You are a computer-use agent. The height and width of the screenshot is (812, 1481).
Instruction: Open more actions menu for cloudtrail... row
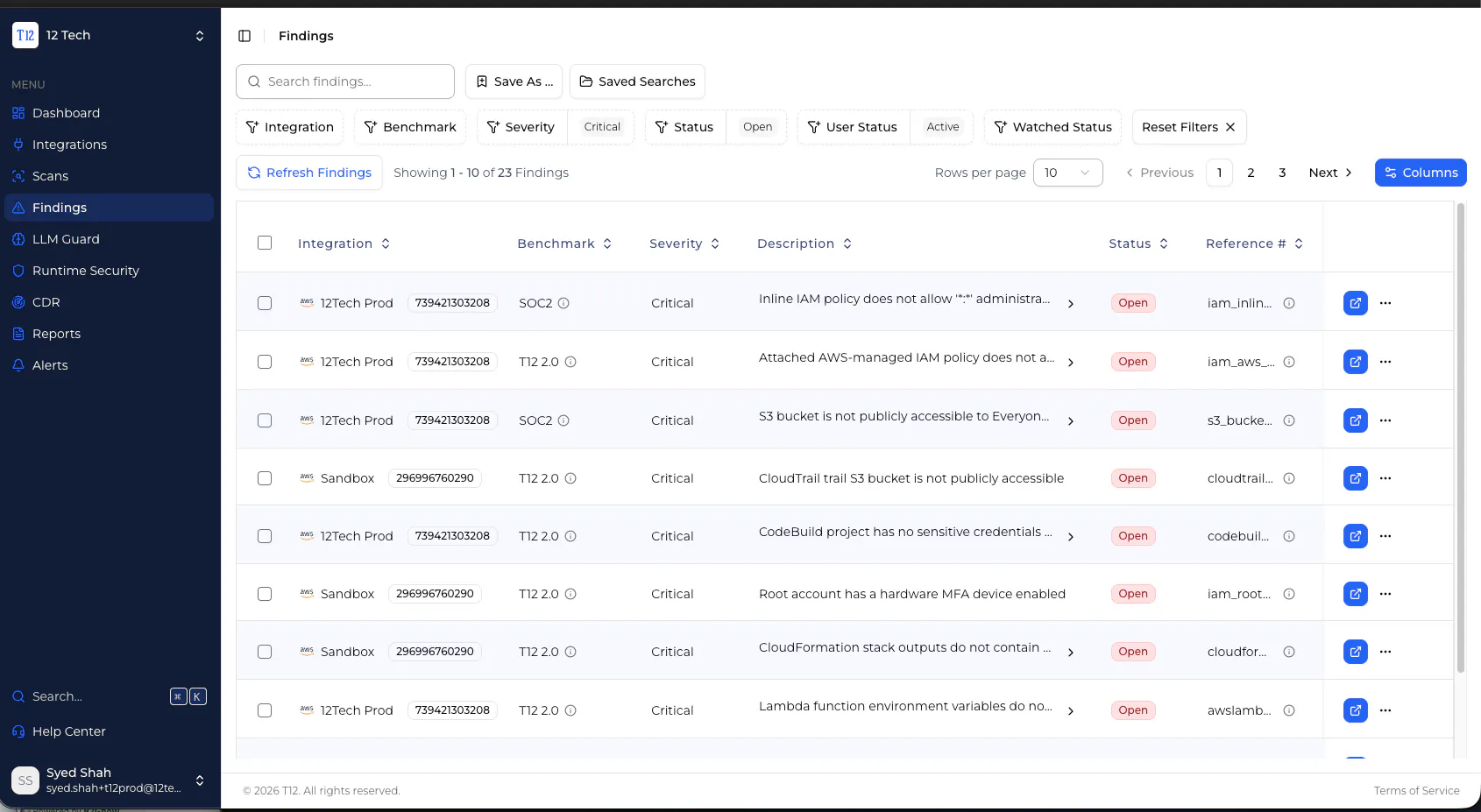[x=1385, y=478]
